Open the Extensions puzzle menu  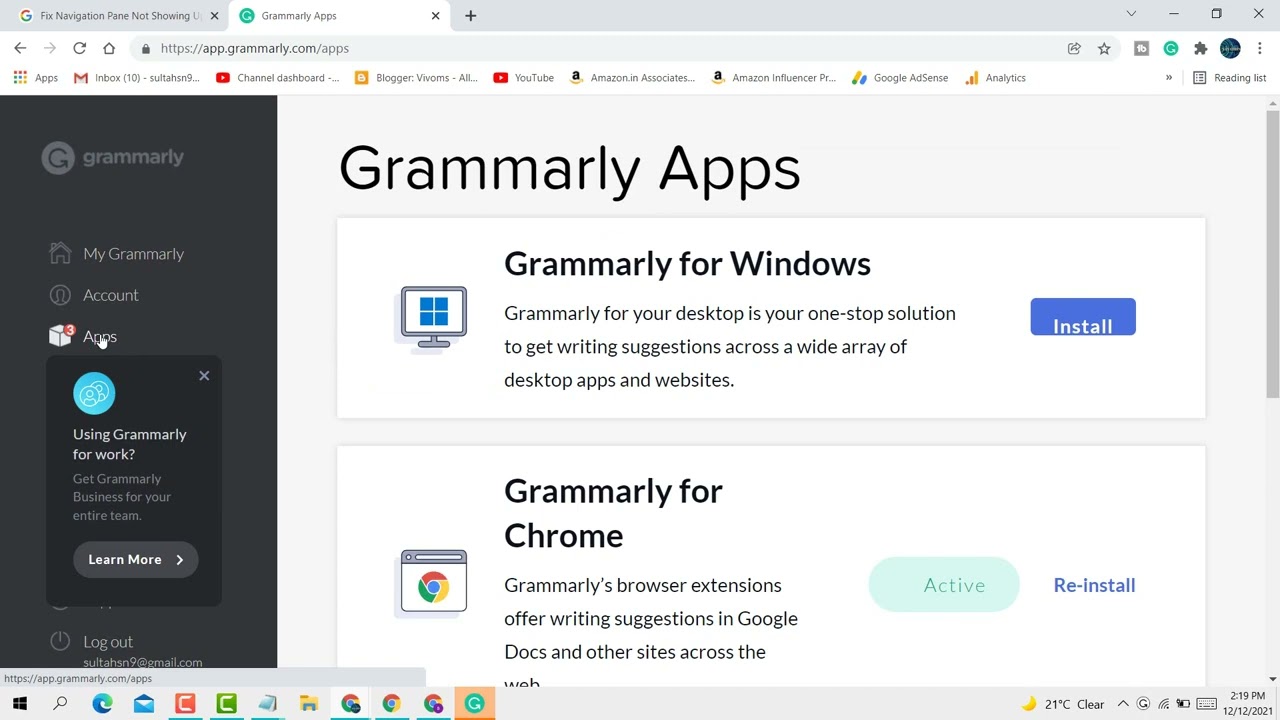click(1201, 48)
